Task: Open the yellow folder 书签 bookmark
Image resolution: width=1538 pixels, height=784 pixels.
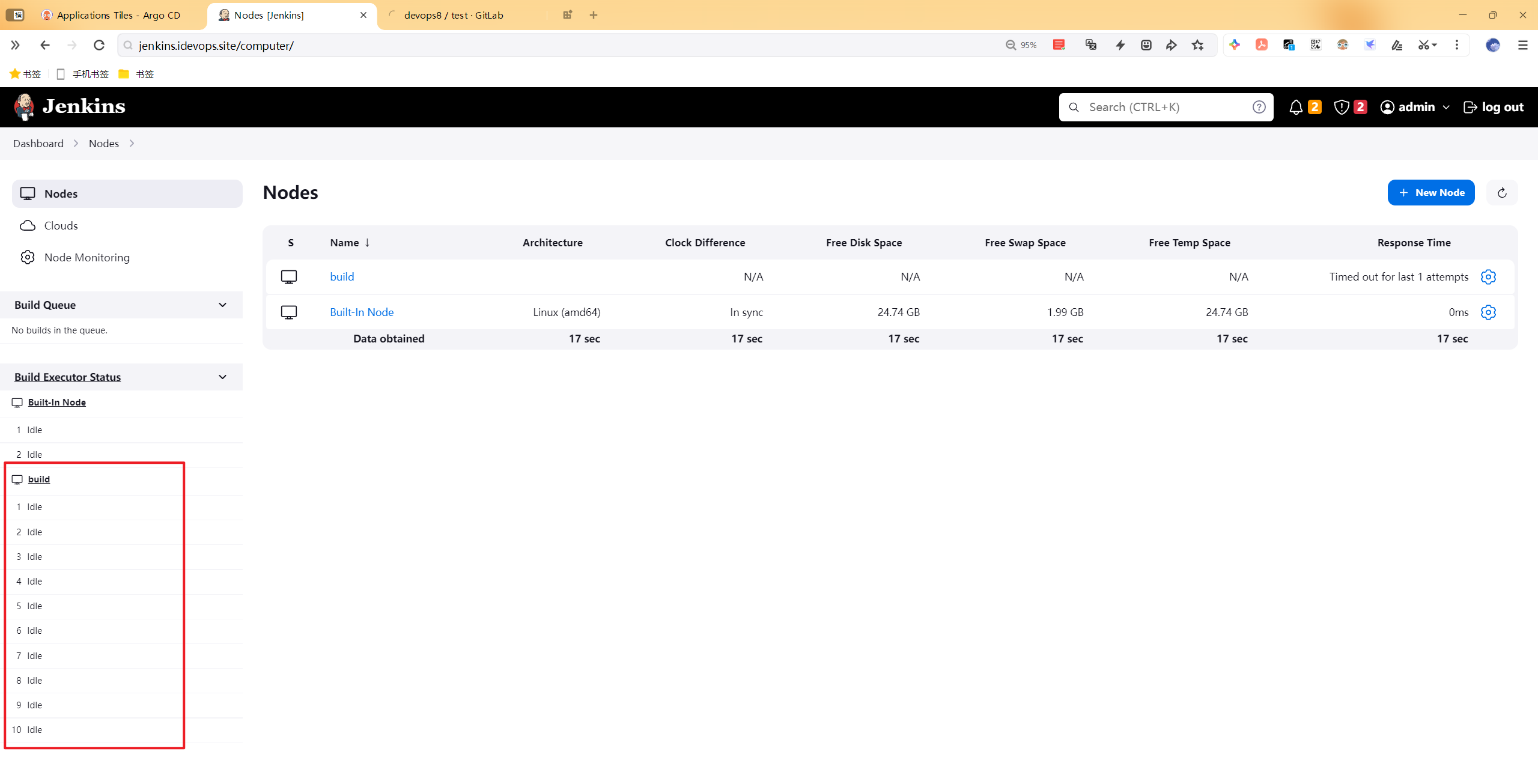Action: click(x=136, y=74)
